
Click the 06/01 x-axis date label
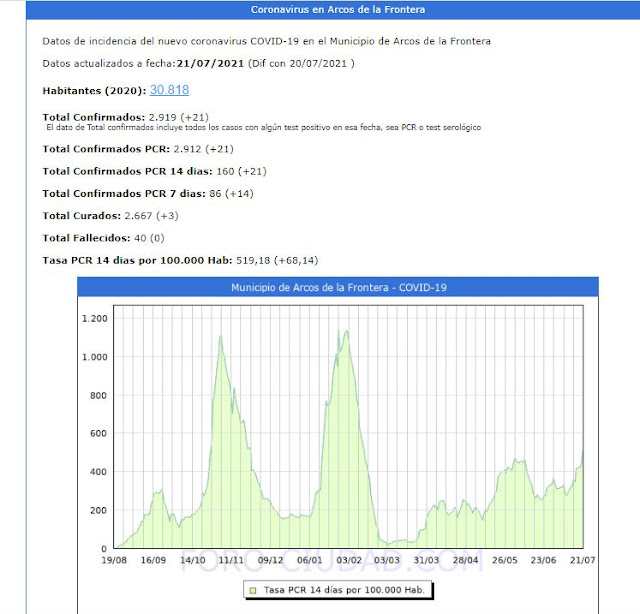tap(309, 560)
